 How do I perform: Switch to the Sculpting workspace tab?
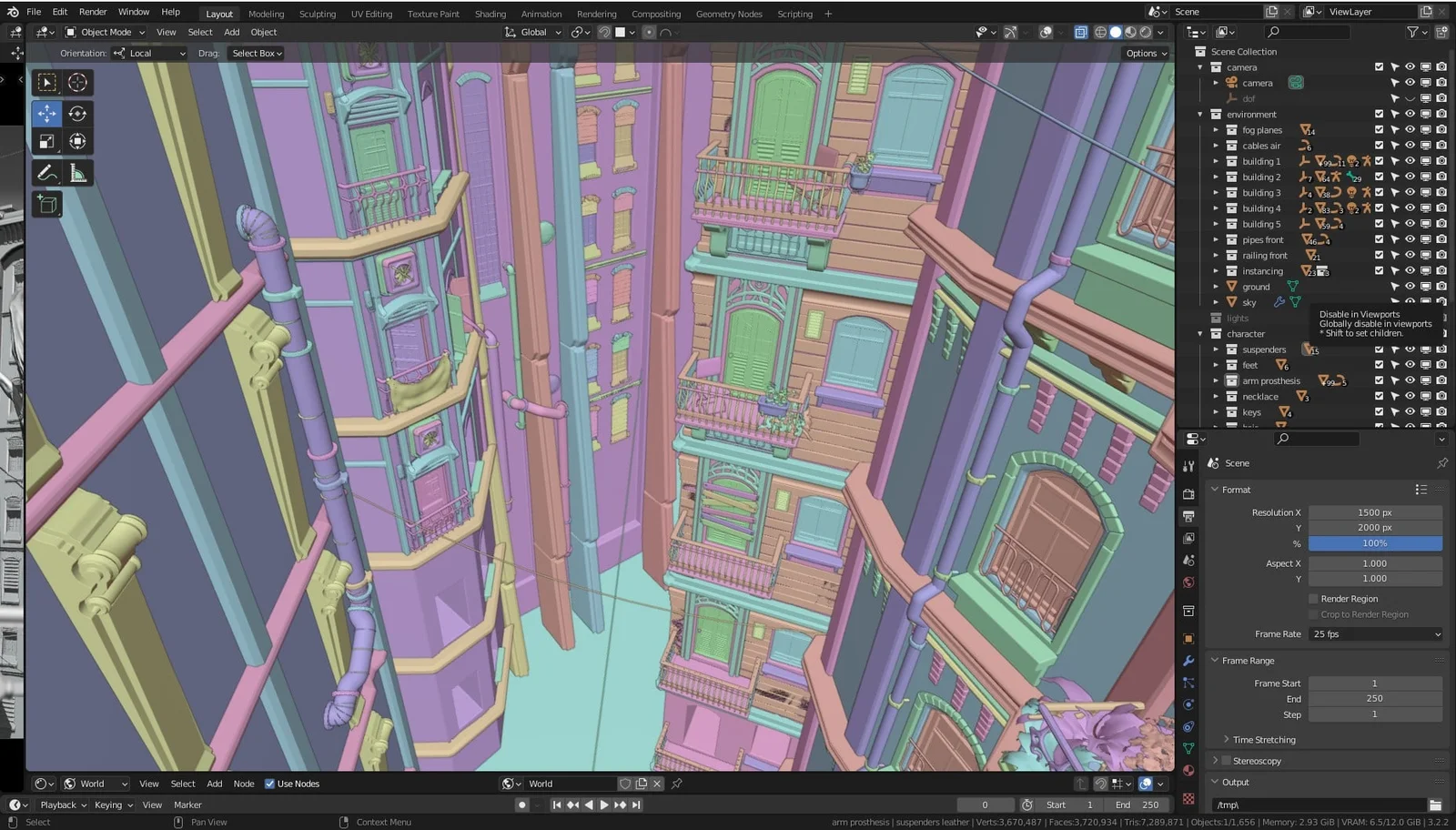(318, 14)
